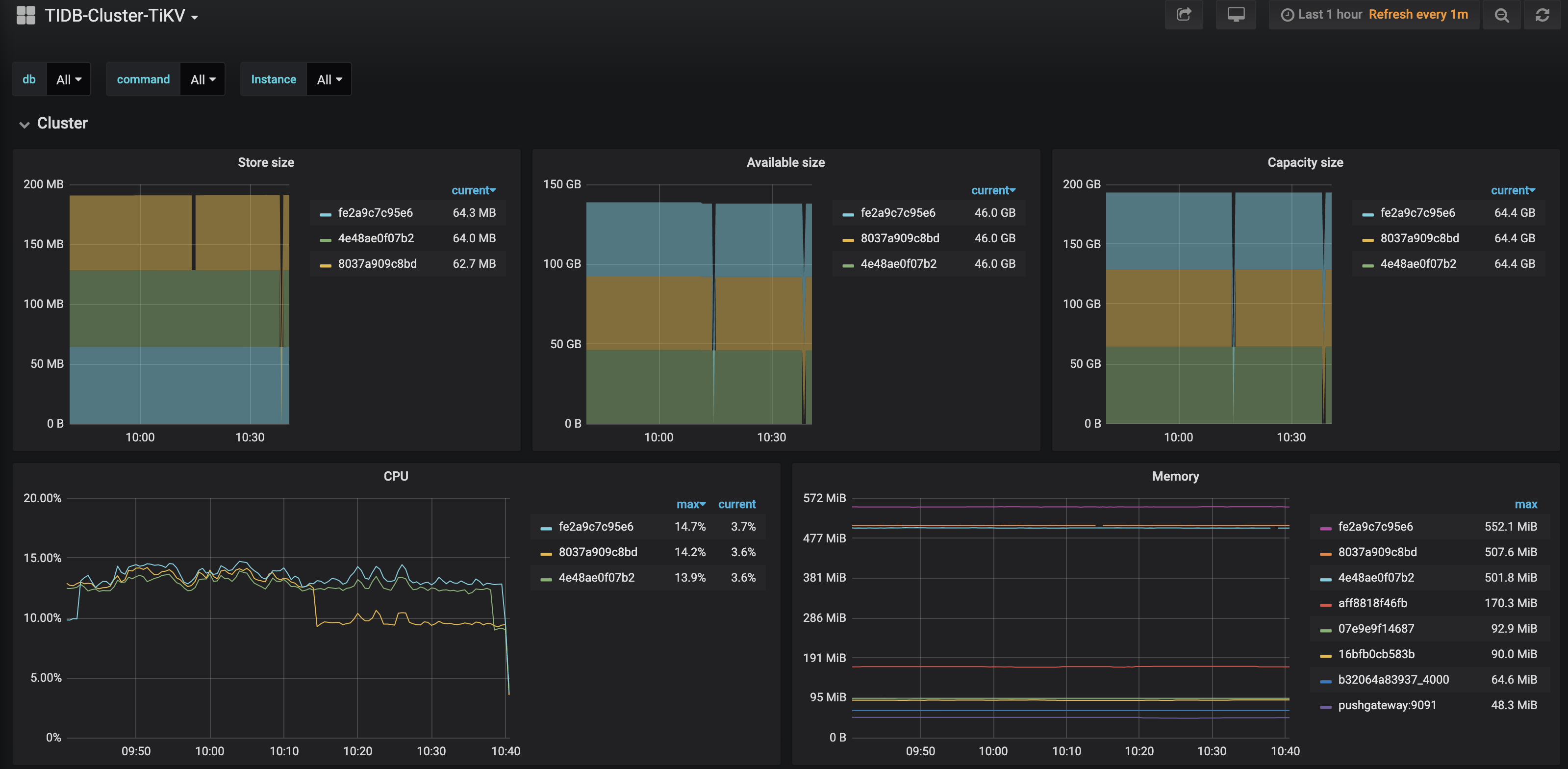Open the TIDB-Cluster-TiKV title dropdown
1568x769 pixels.
point(194,17)
